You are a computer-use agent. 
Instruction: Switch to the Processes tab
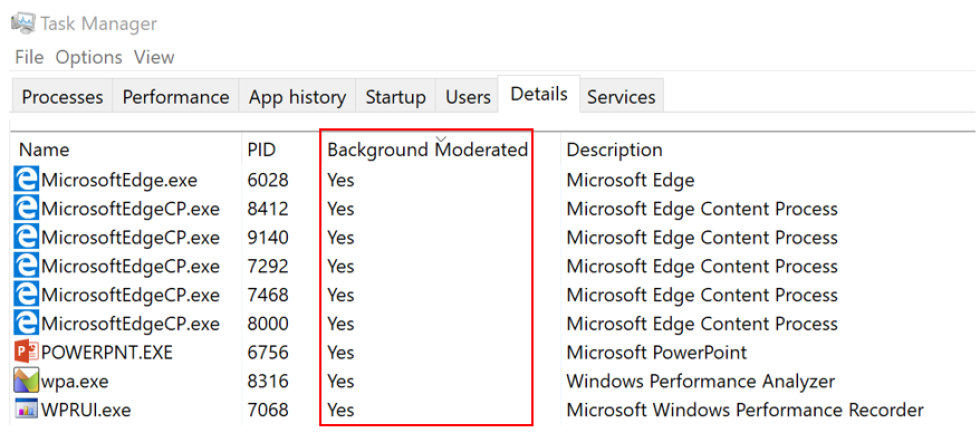click(x=62, y=97)
